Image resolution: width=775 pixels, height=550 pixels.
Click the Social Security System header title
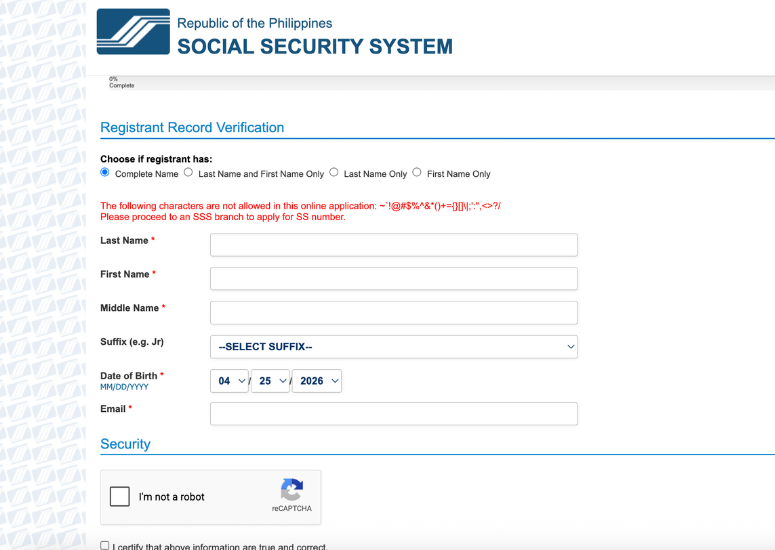315,46
